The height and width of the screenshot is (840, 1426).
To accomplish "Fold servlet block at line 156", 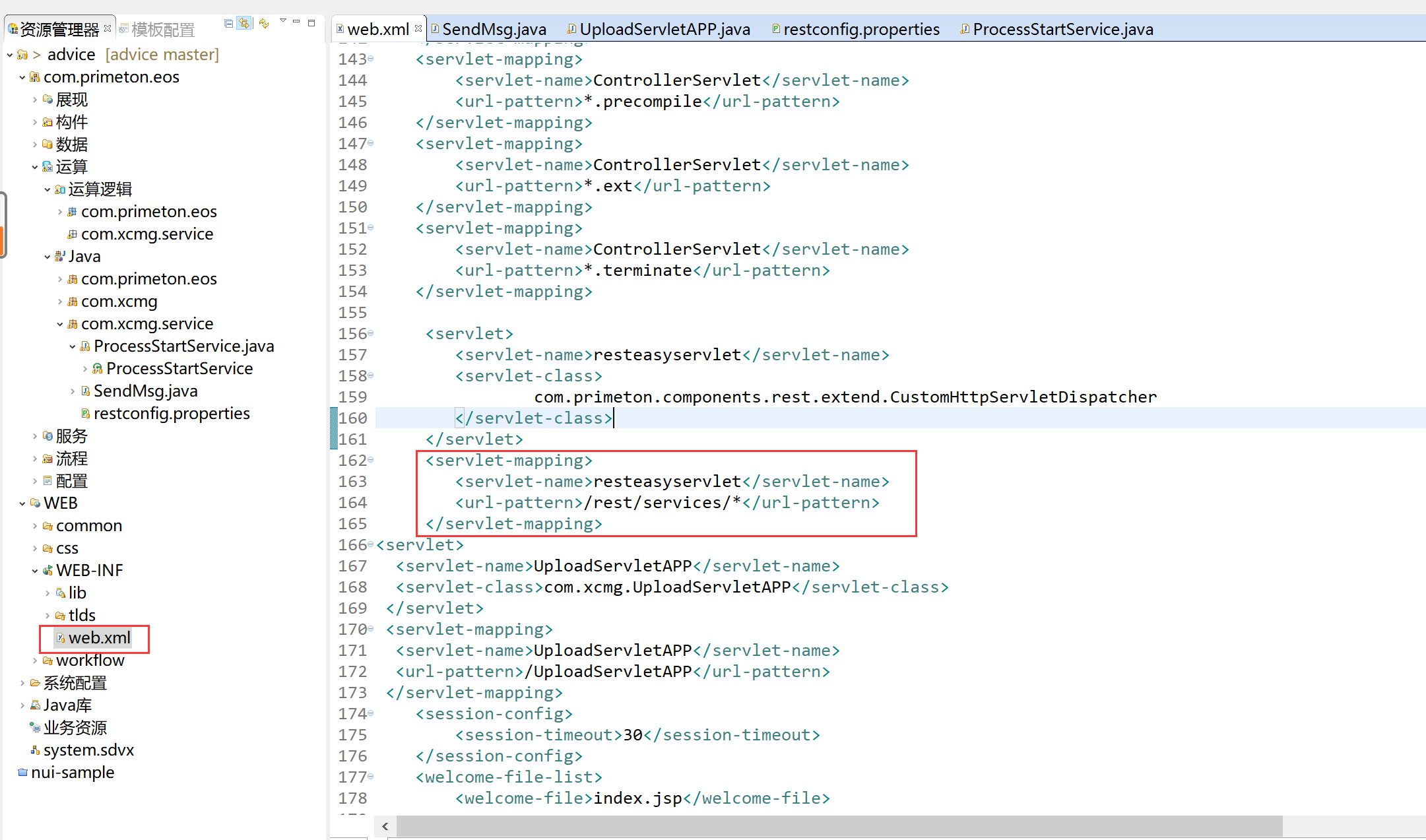I will click(x=371, y=334).
